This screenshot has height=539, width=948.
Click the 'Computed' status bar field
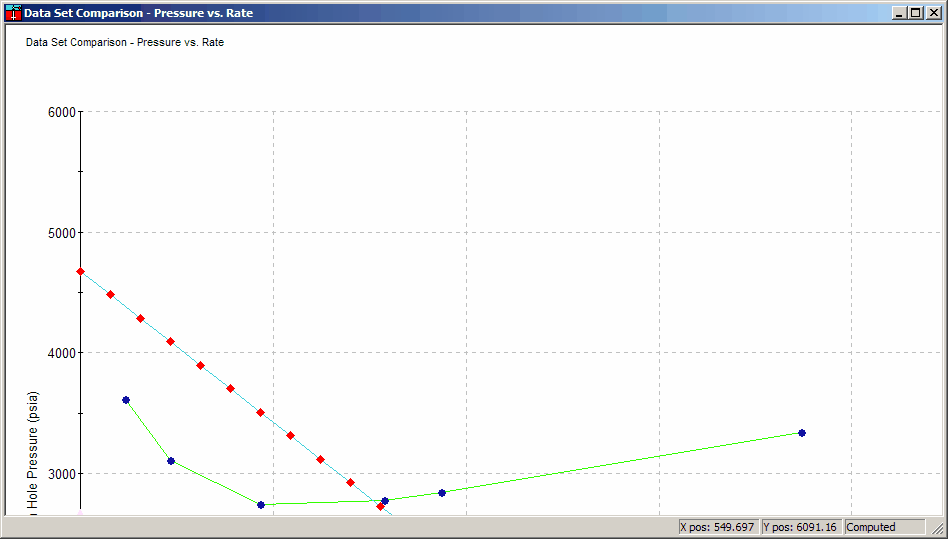(x=885, y=527)
